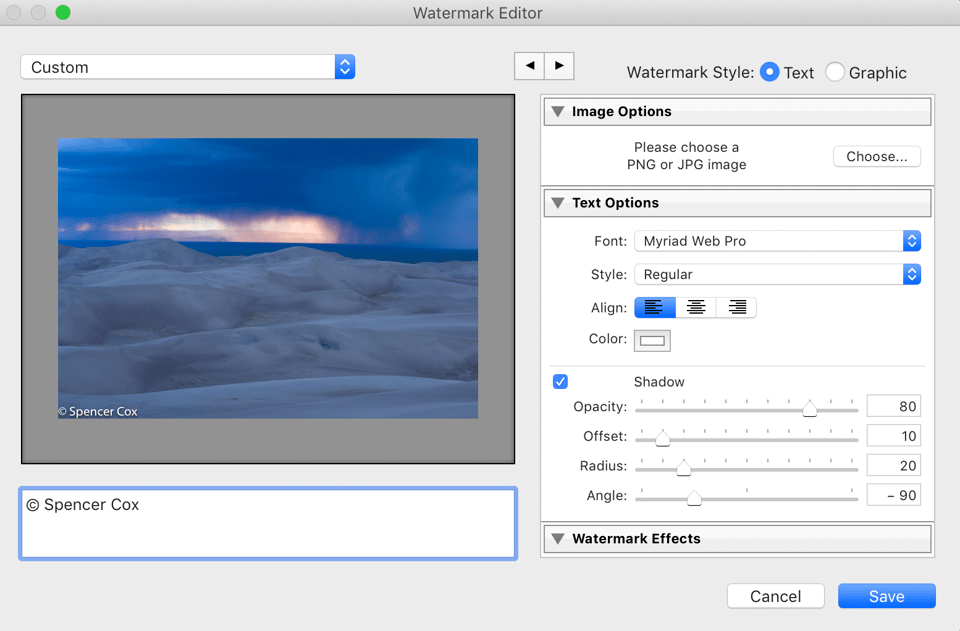Set text alignment to center
The height and width of the screenshot is (631, 960).
pyautogui.click(x=696, y=307)
